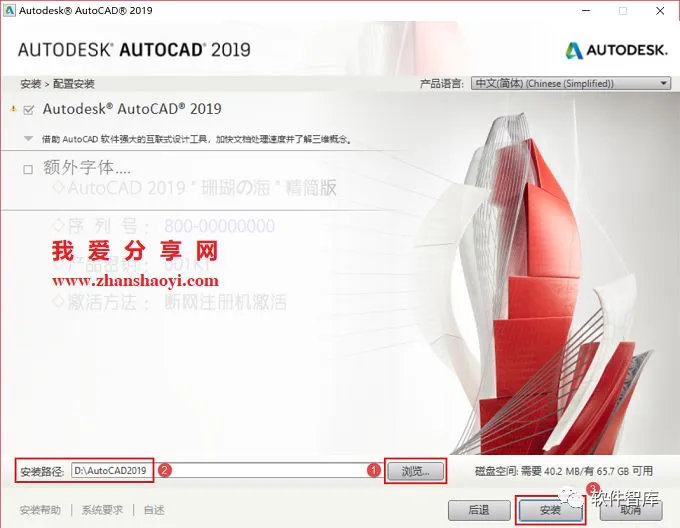680x528 pixels.
Task: Click the warning icon beside AutoCAD 2019
Action: [x=13, y=109]
